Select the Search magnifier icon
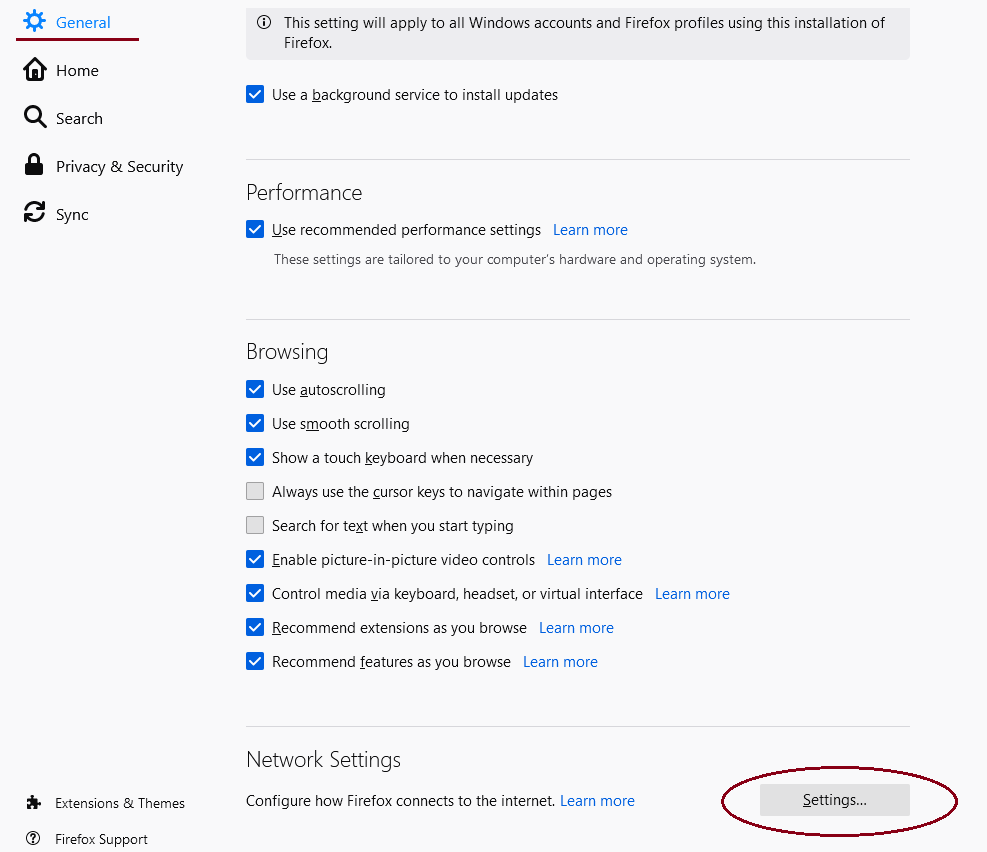987x852 pixels. (35, 117)
